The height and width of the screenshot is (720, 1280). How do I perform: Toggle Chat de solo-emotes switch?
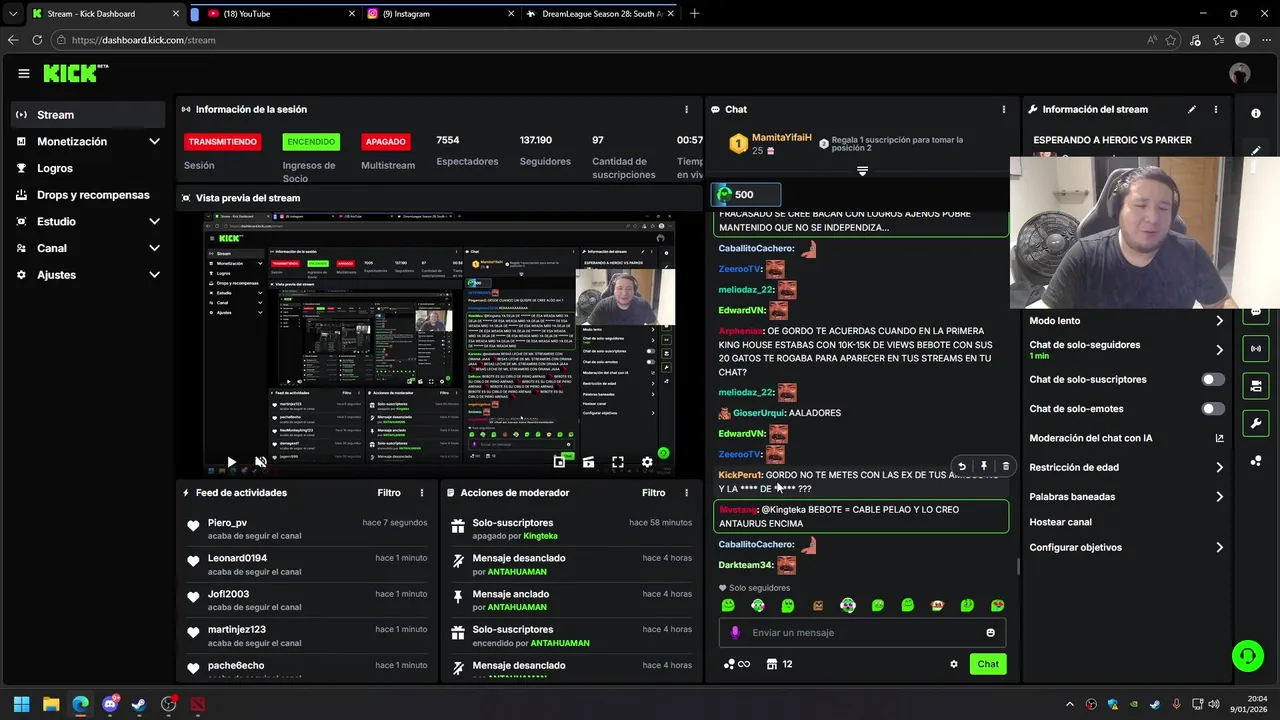click(1213, 409)
